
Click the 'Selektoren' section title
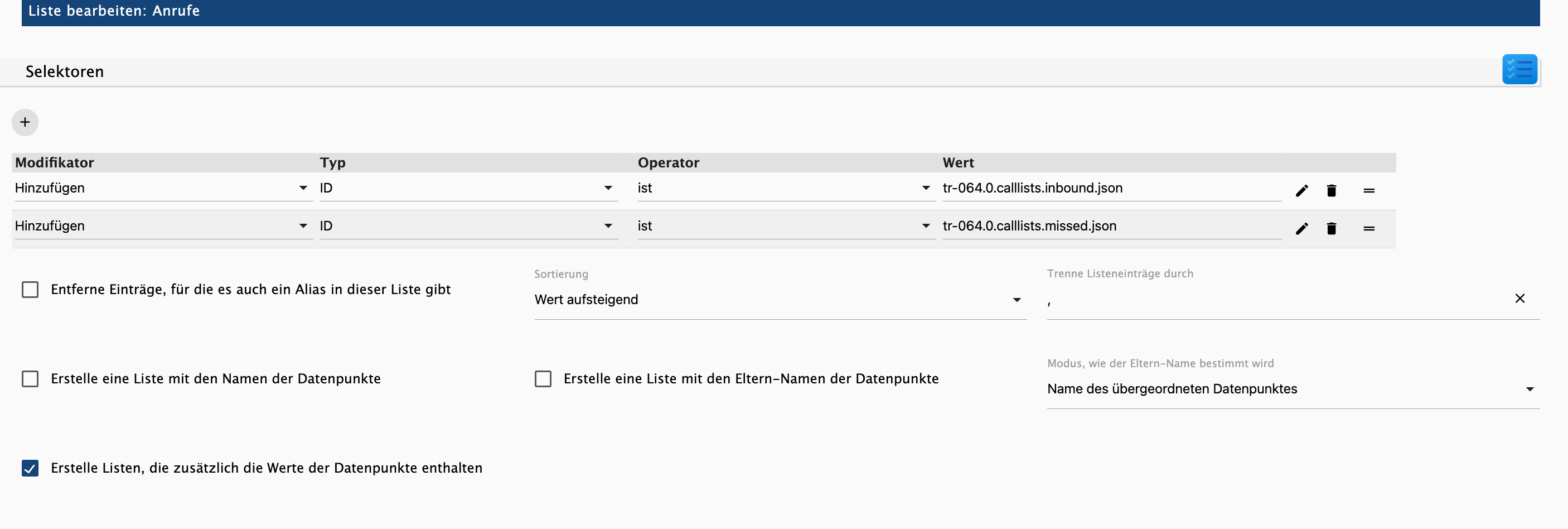(65, 72)
